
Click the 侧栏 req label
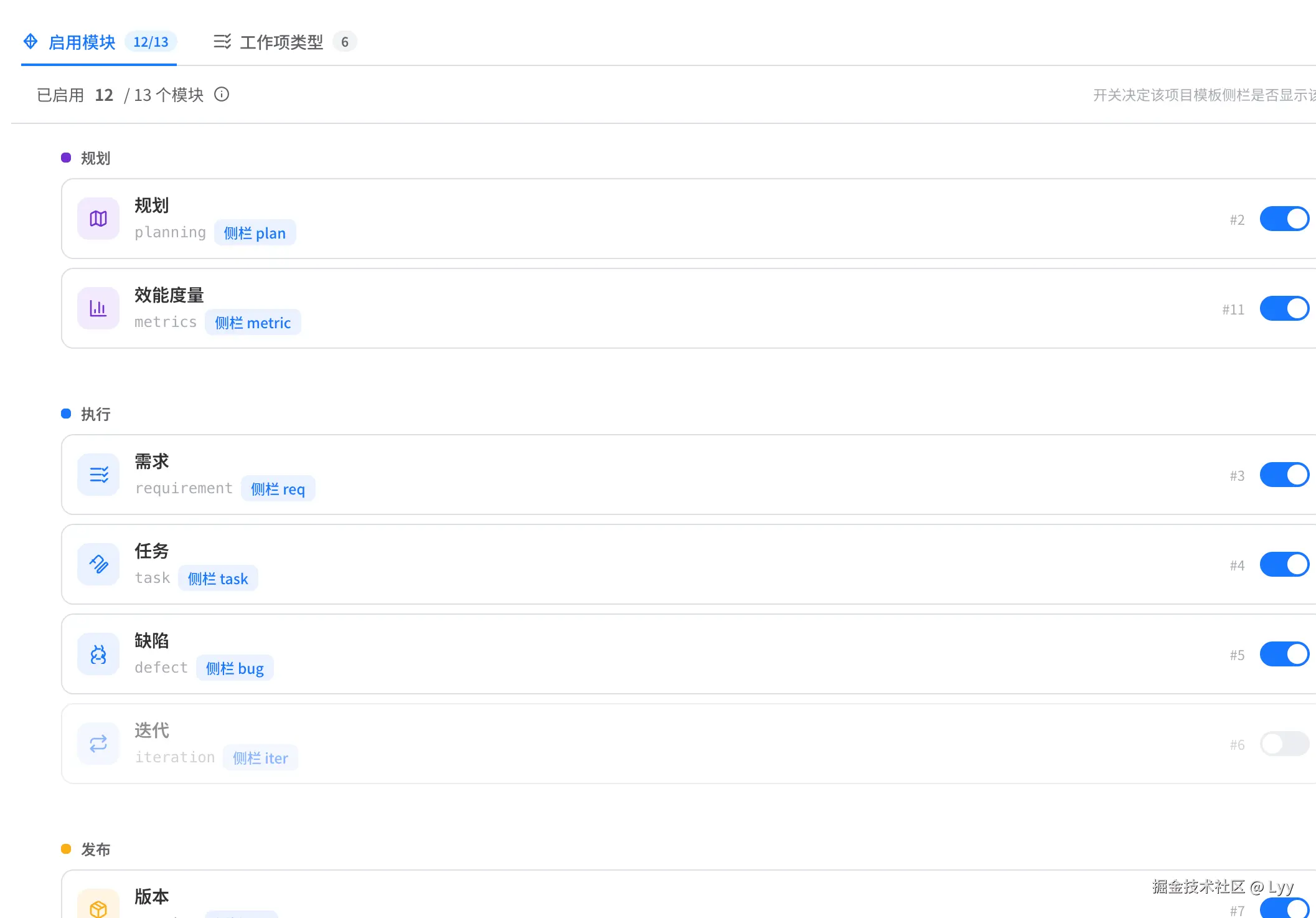pyautogui.click(x=278, y=489)
